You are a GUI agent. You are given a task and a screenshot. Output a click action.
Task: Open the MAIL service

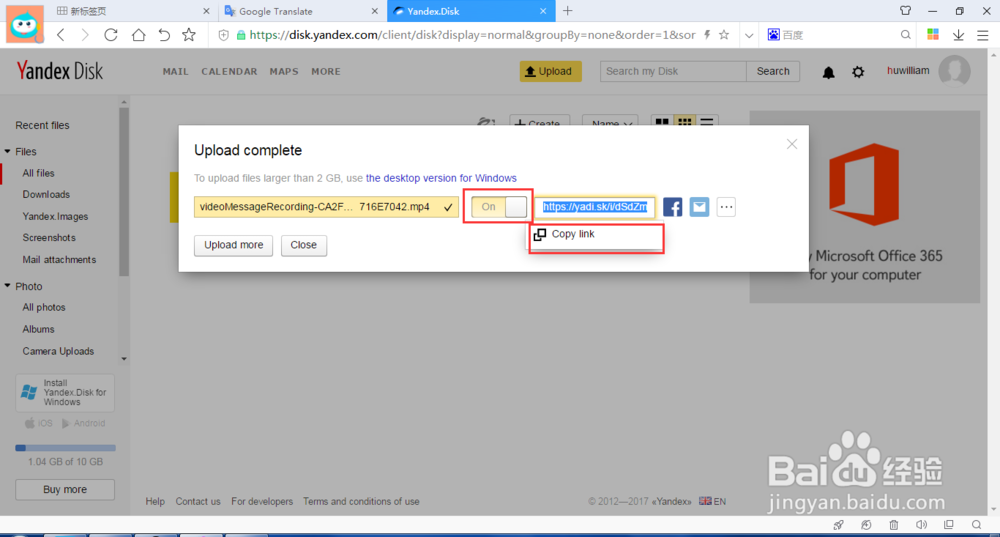(175, 71)
